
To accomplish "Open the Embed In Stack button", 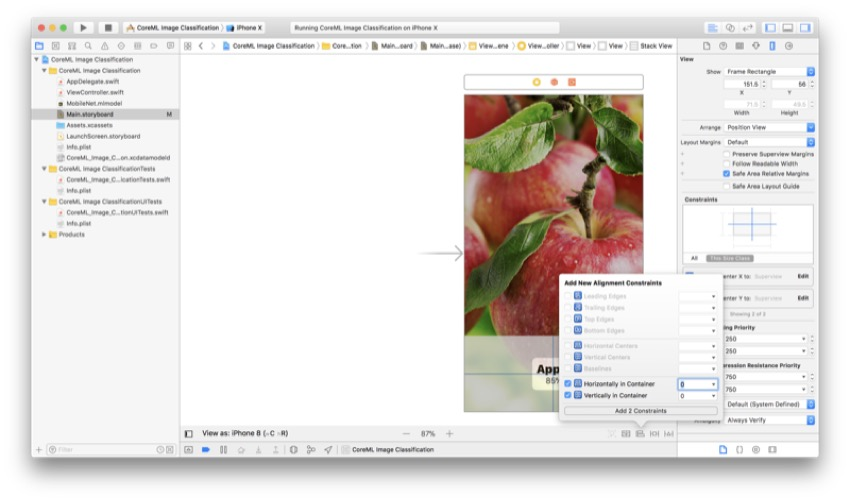I will point(626,434).
